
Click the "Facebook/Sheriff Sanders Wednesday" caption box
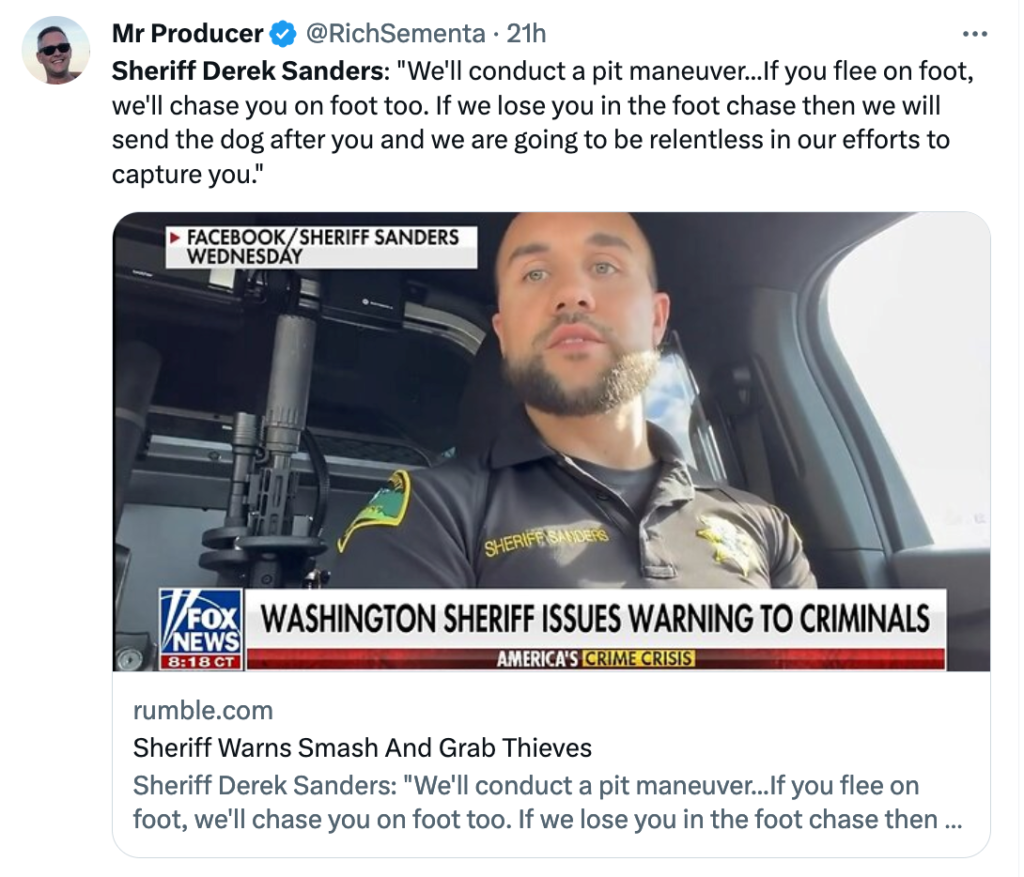(321, 247)
